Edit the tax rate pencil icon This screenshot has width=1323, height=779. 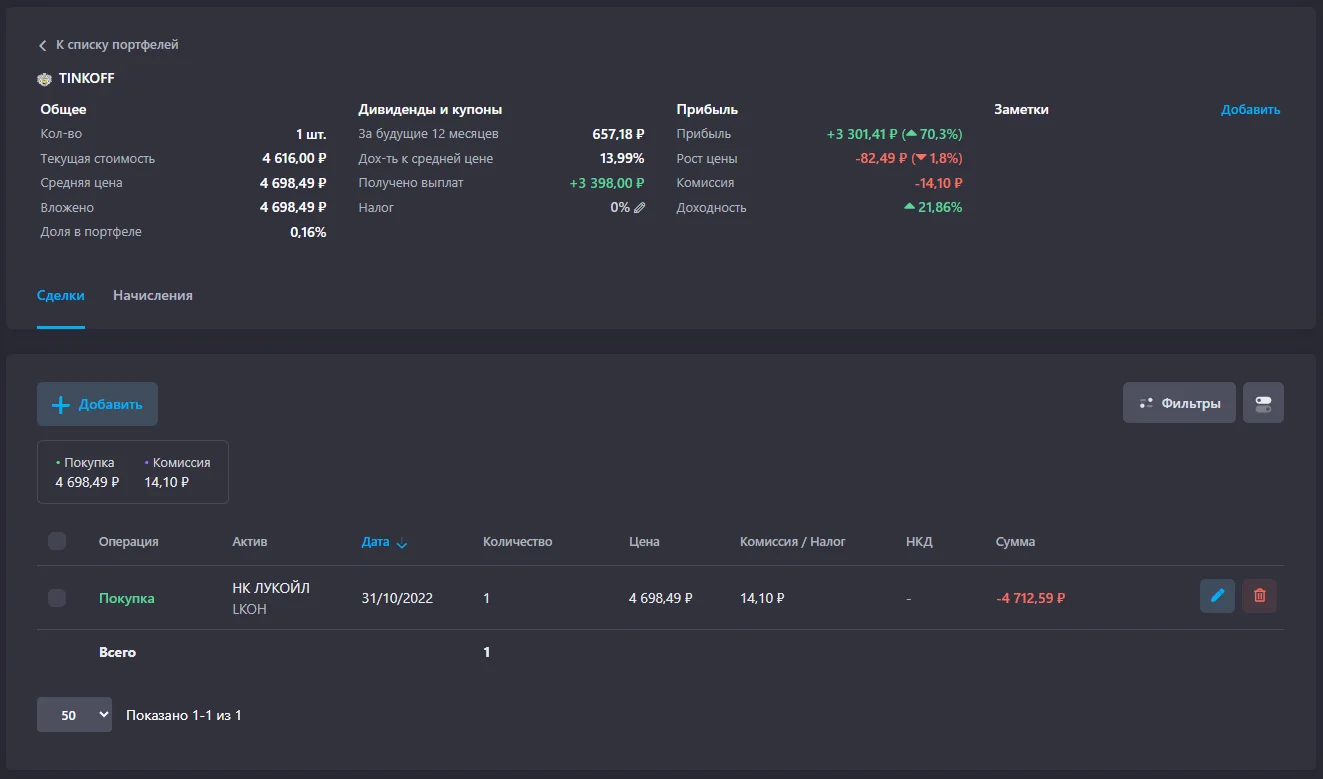pyautogui.click(x=640, y=208)
